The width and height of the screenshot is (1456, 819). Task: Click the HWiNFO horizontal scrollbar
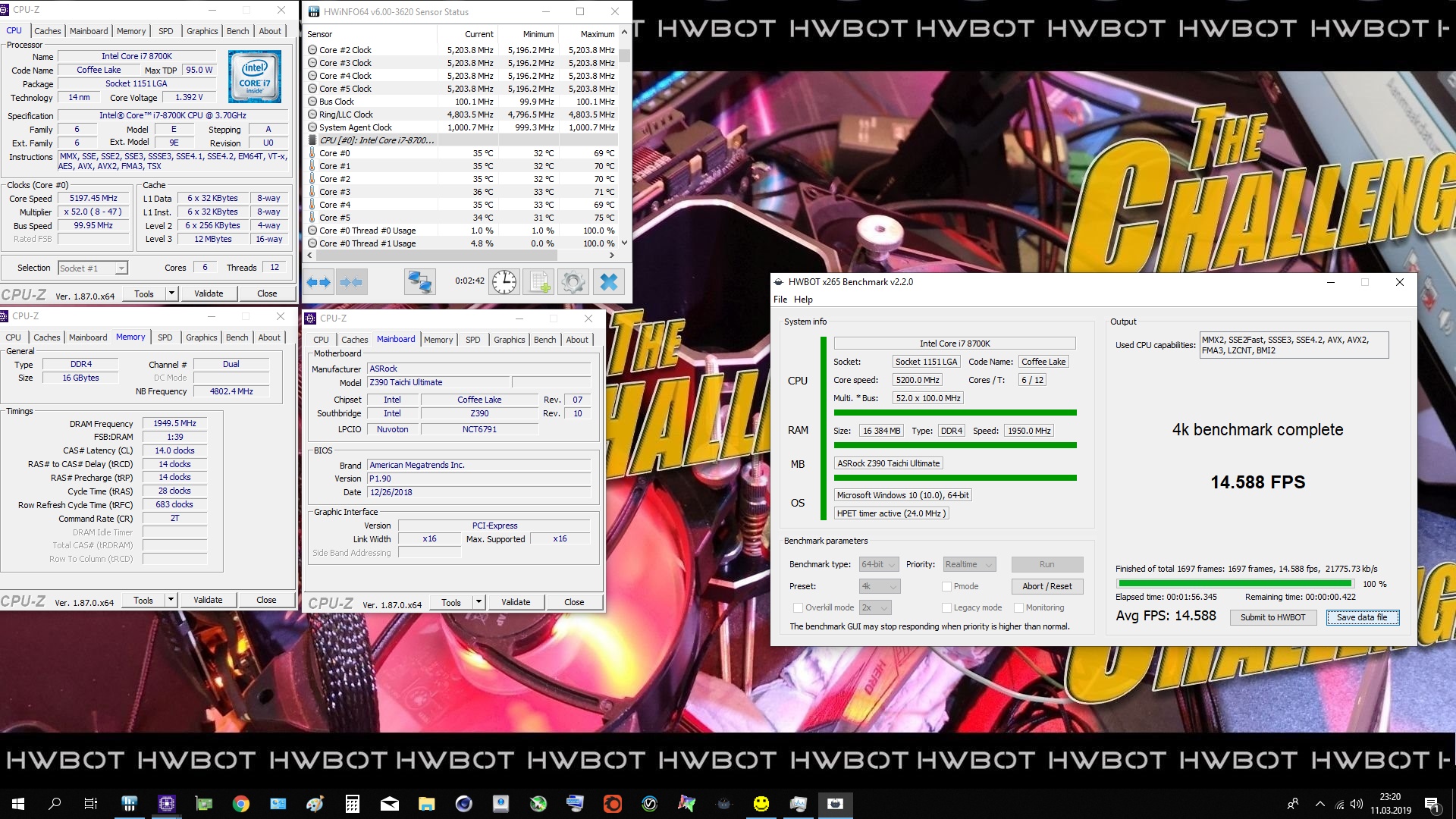tap(460, 256)
